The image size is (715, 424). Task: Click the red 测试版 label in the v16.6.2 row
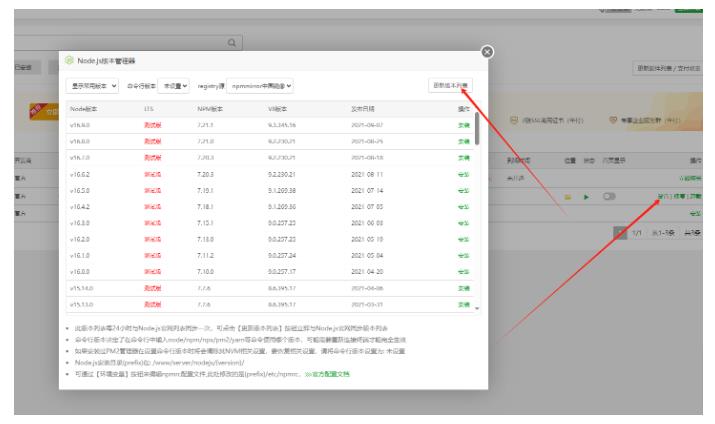pos(153,175)
